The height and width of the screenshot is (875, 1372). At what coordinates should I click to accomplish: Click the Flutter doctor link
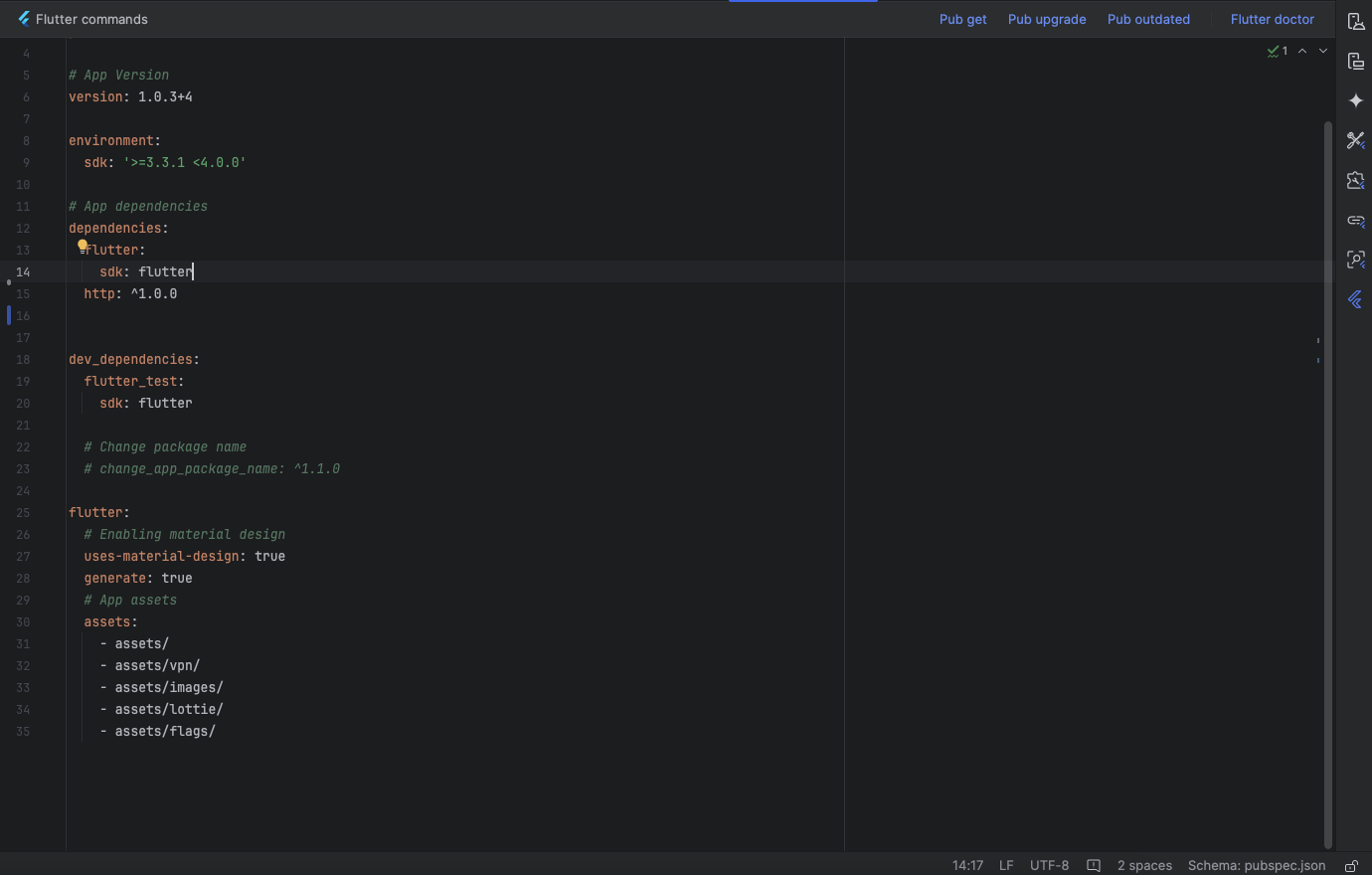point(1272,19)
